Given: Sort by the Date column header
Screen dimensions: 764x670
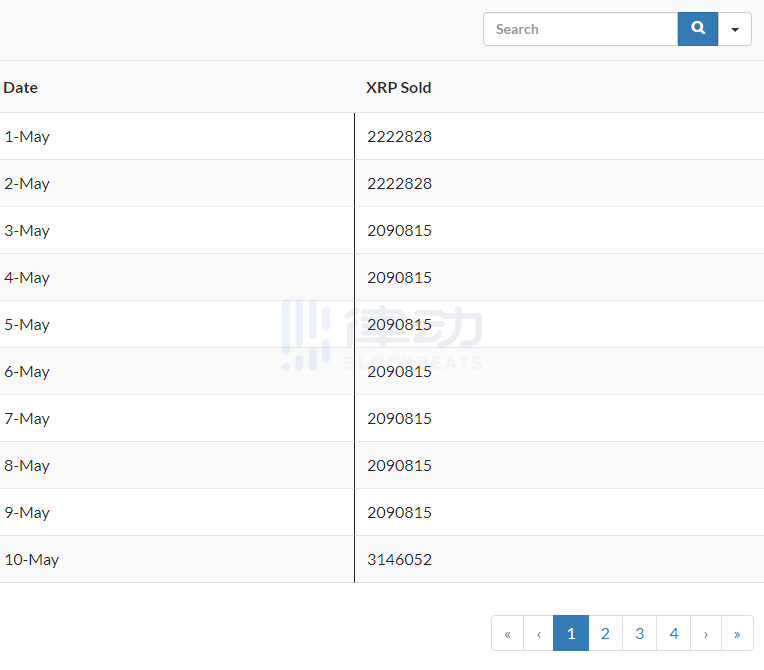Looking at the screenshot, I should click(x=20, y=88).
